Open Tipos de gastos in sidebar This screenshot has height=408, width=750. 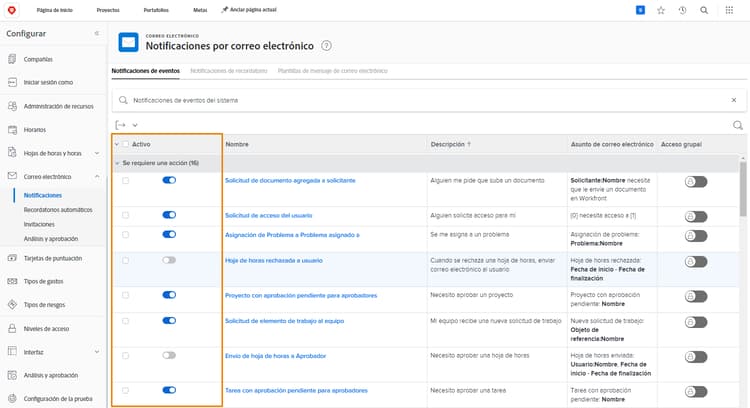[43, 281]
